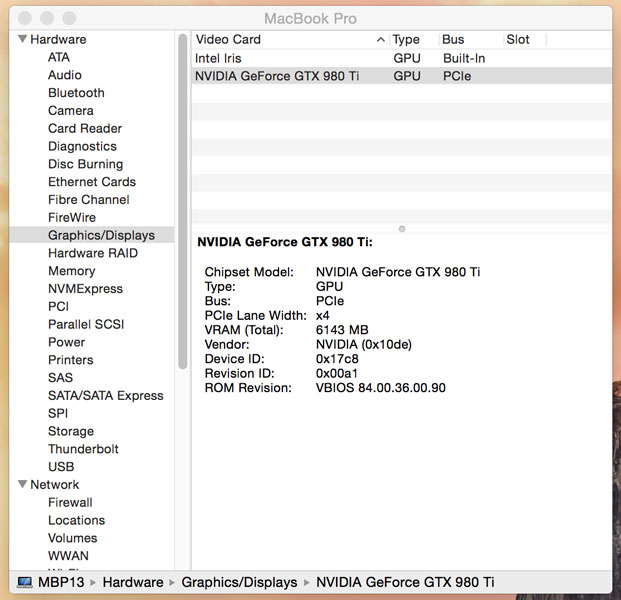This screenshot has height=600, width=621.
Task: Sort by Video Card column header
Action: point(228,39)
